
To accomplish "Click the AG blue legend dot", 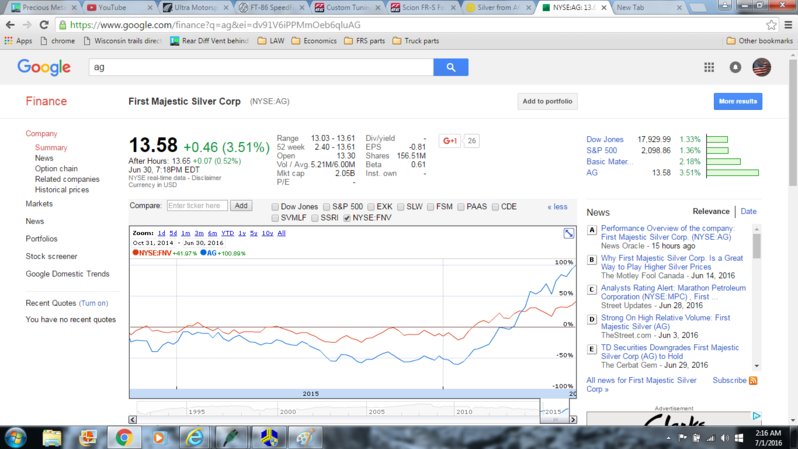I will coord(203,252).
